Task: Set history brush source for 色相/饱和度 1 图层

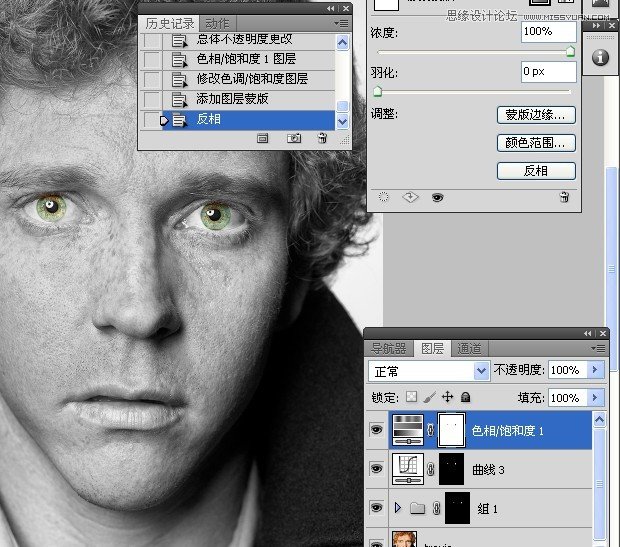Action: point(152,60)
